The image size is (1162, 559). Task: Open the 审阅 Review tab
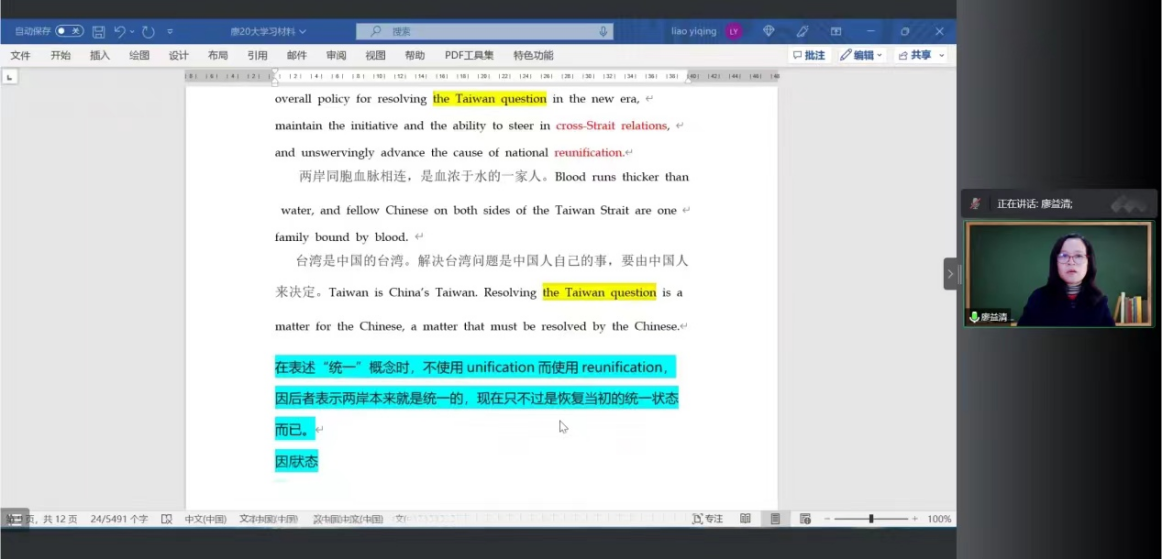pos(336,55)
